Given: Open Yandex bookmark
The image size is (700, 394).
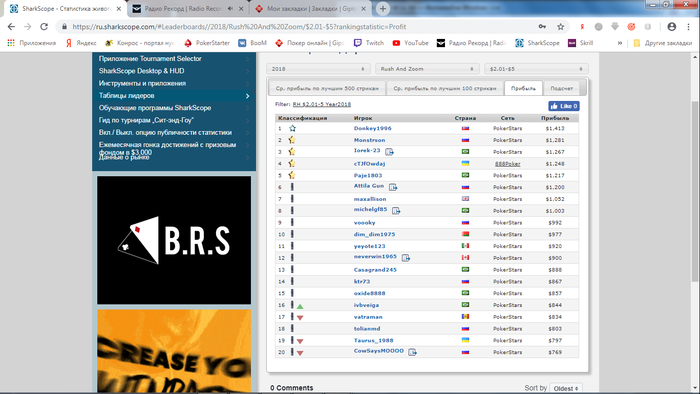Looking at the screenshot, I should 81,43.
